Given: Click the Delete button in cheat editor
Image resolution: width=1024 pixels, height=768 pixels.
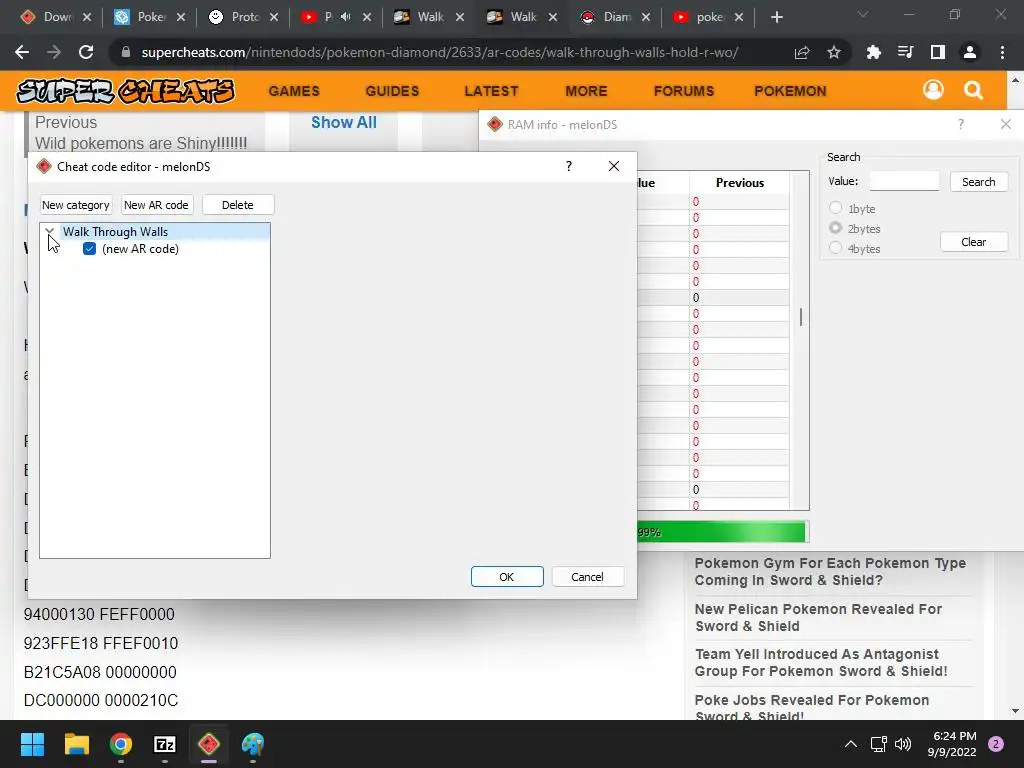Looking at the screenshot, I should tap(238, 205).
